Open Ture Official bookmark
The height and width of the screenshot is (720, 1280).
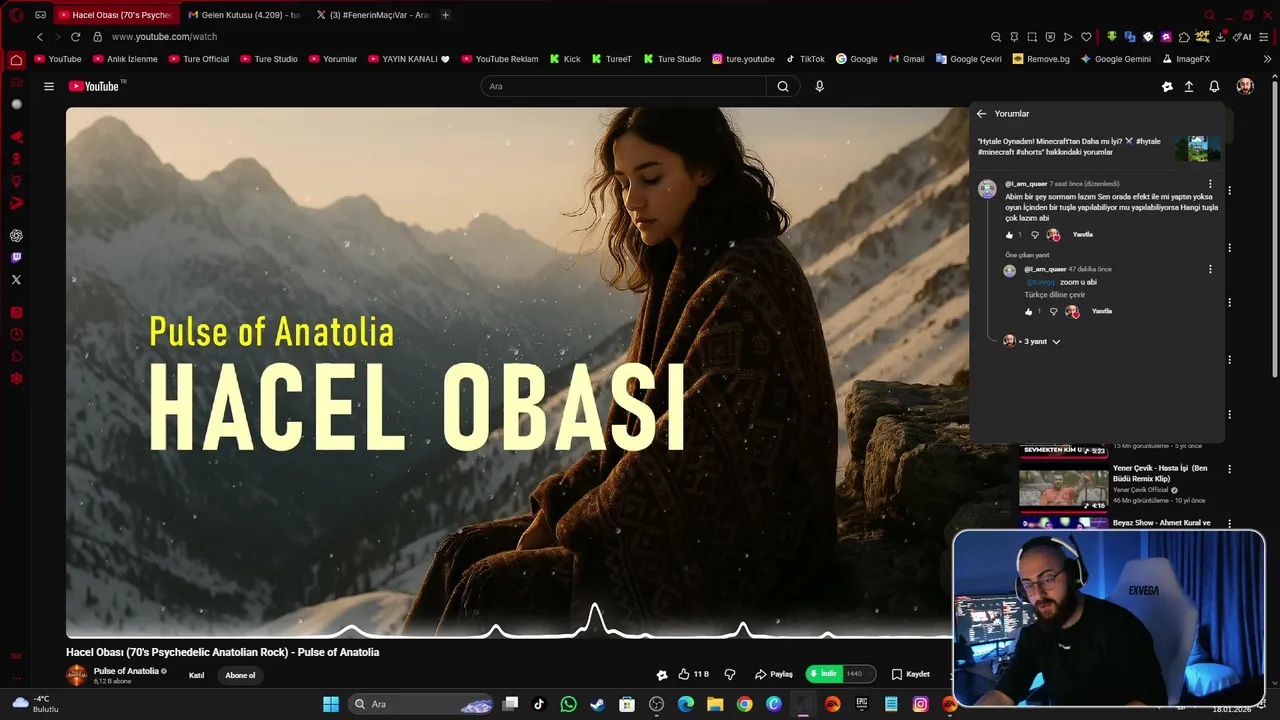pos(199,59)
